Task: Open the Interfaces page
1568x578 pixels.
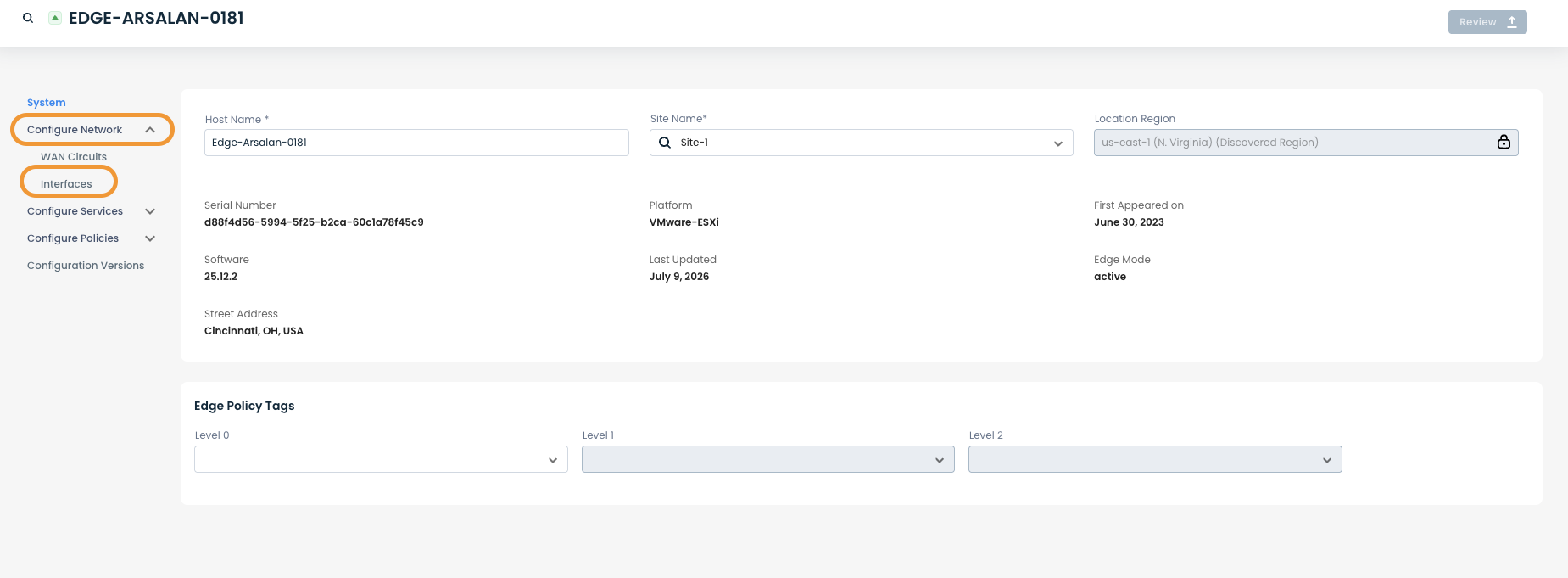Action: click(x=66, y=184)
